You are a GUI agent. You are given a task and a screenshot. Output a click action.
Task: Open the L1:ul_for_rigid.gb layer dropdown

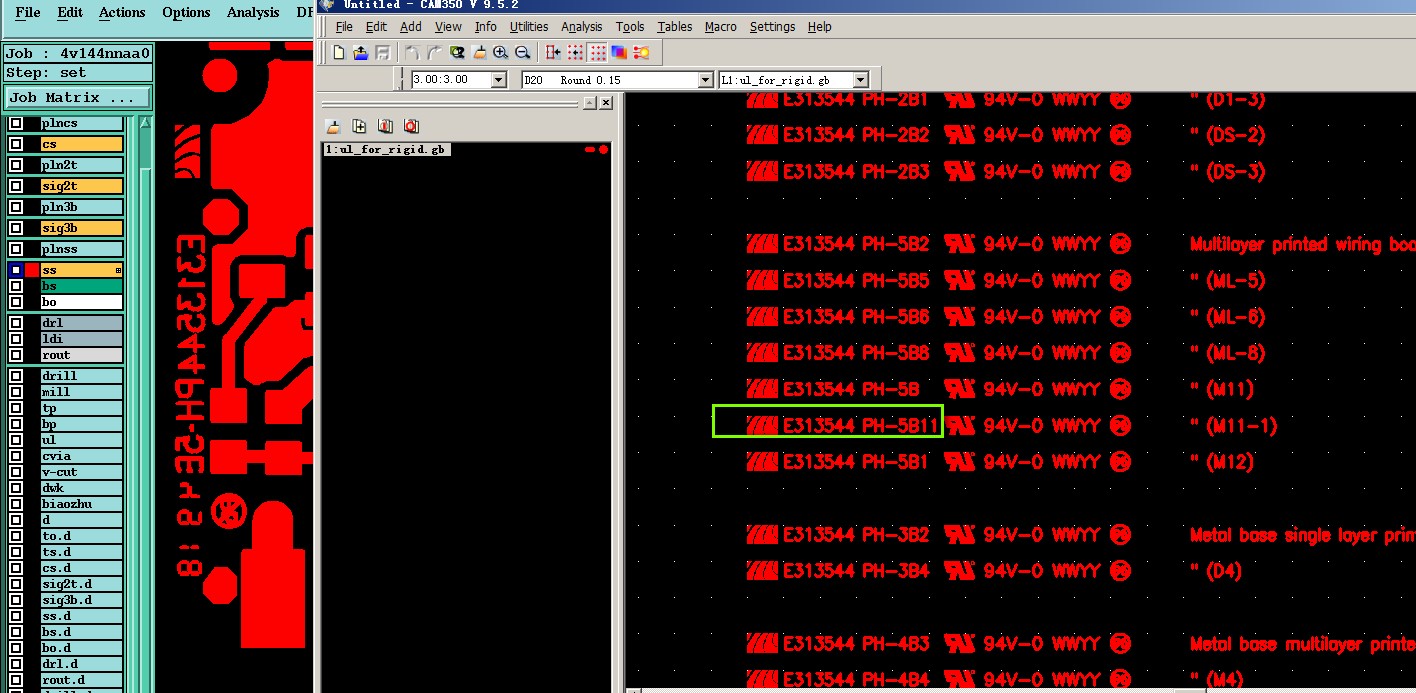coord(861,80)
